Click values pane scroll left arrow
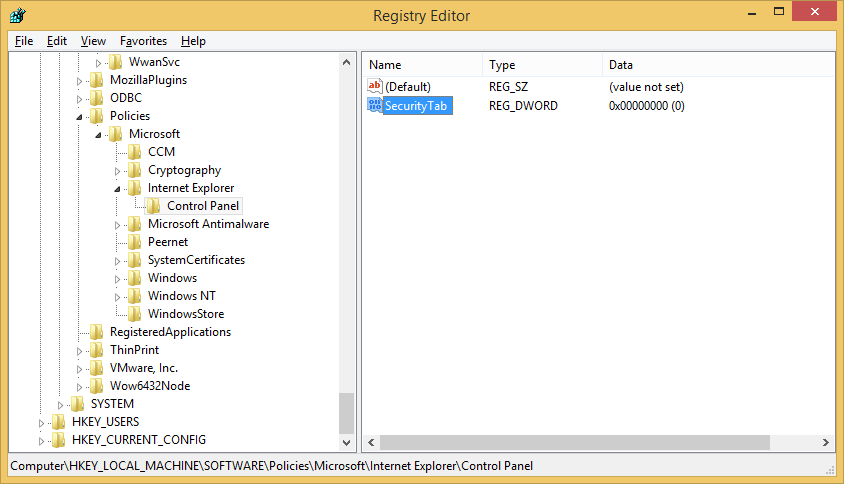Viewport: 844px width, 484px height. click(371, 443)
